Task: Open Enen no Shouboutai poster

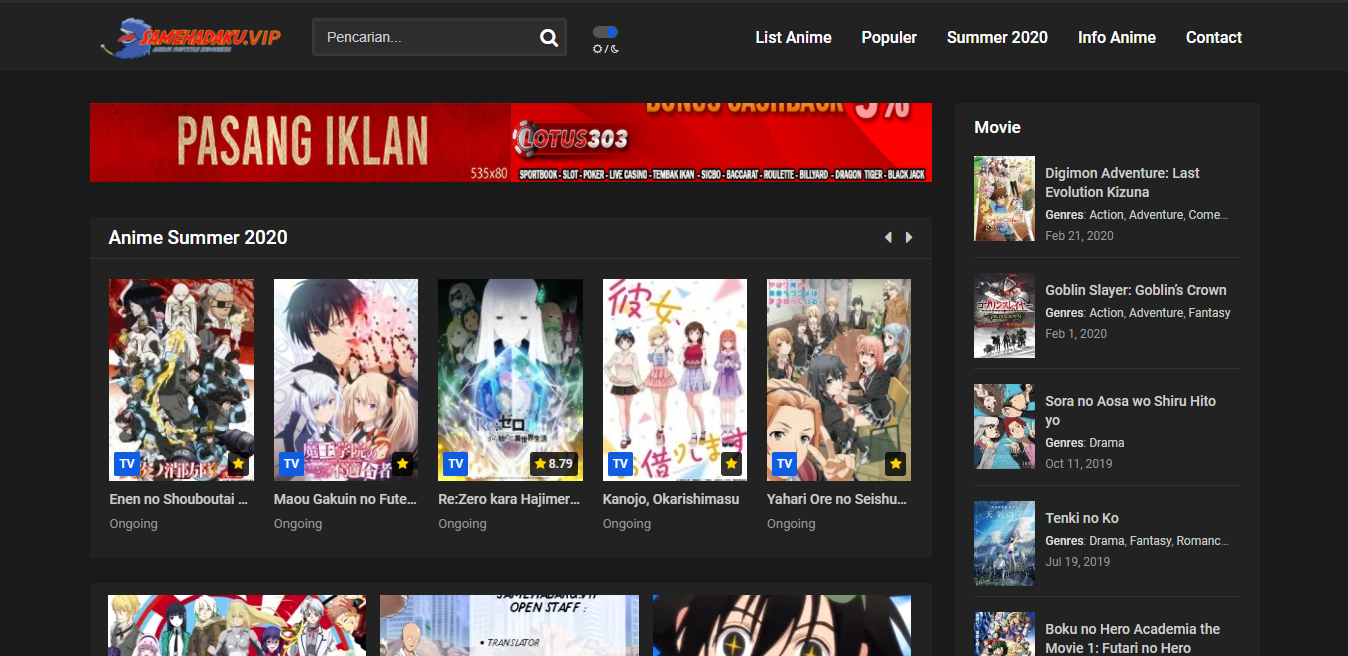Action: [181, 380]
